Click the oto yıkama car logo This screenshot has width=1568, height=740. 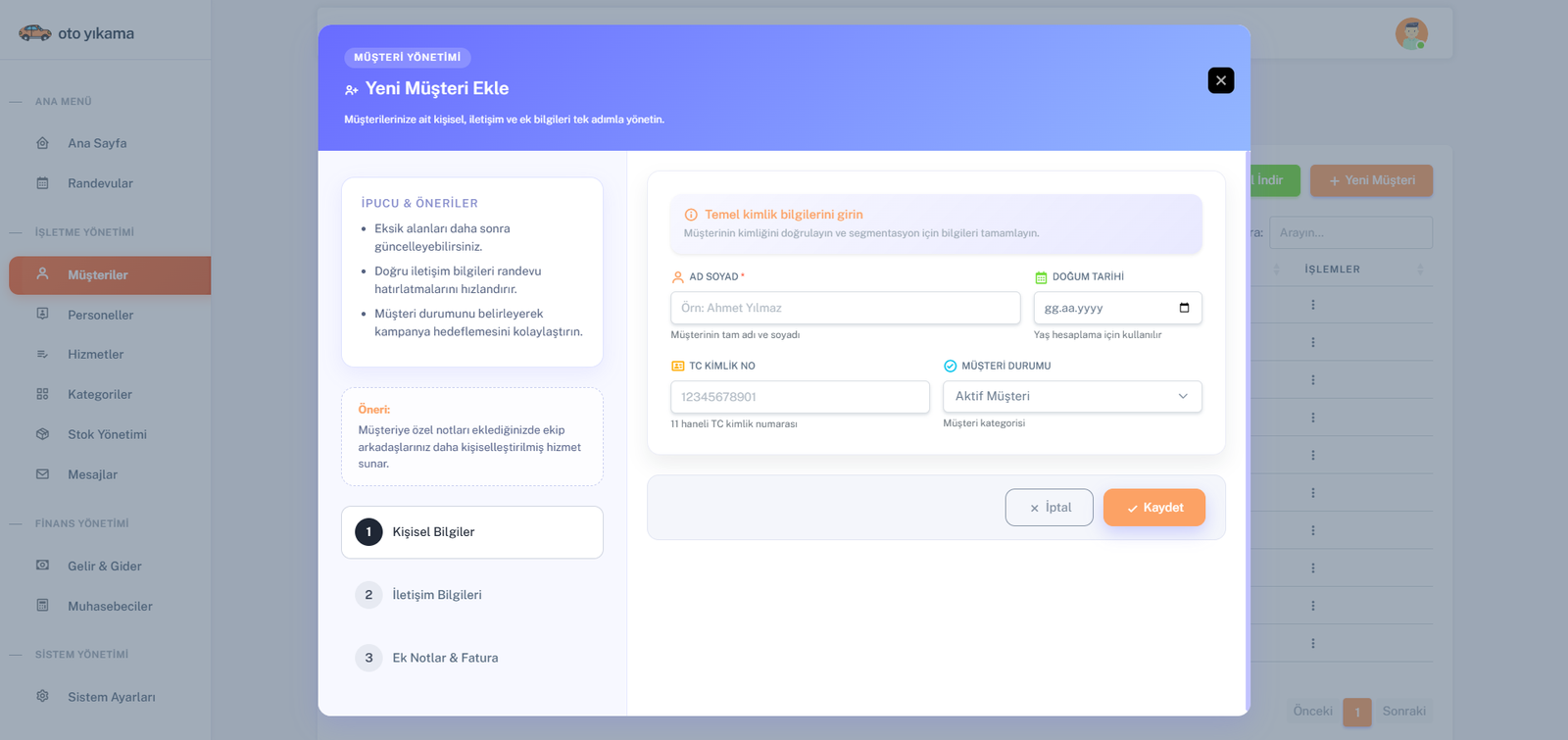[35, 33]
